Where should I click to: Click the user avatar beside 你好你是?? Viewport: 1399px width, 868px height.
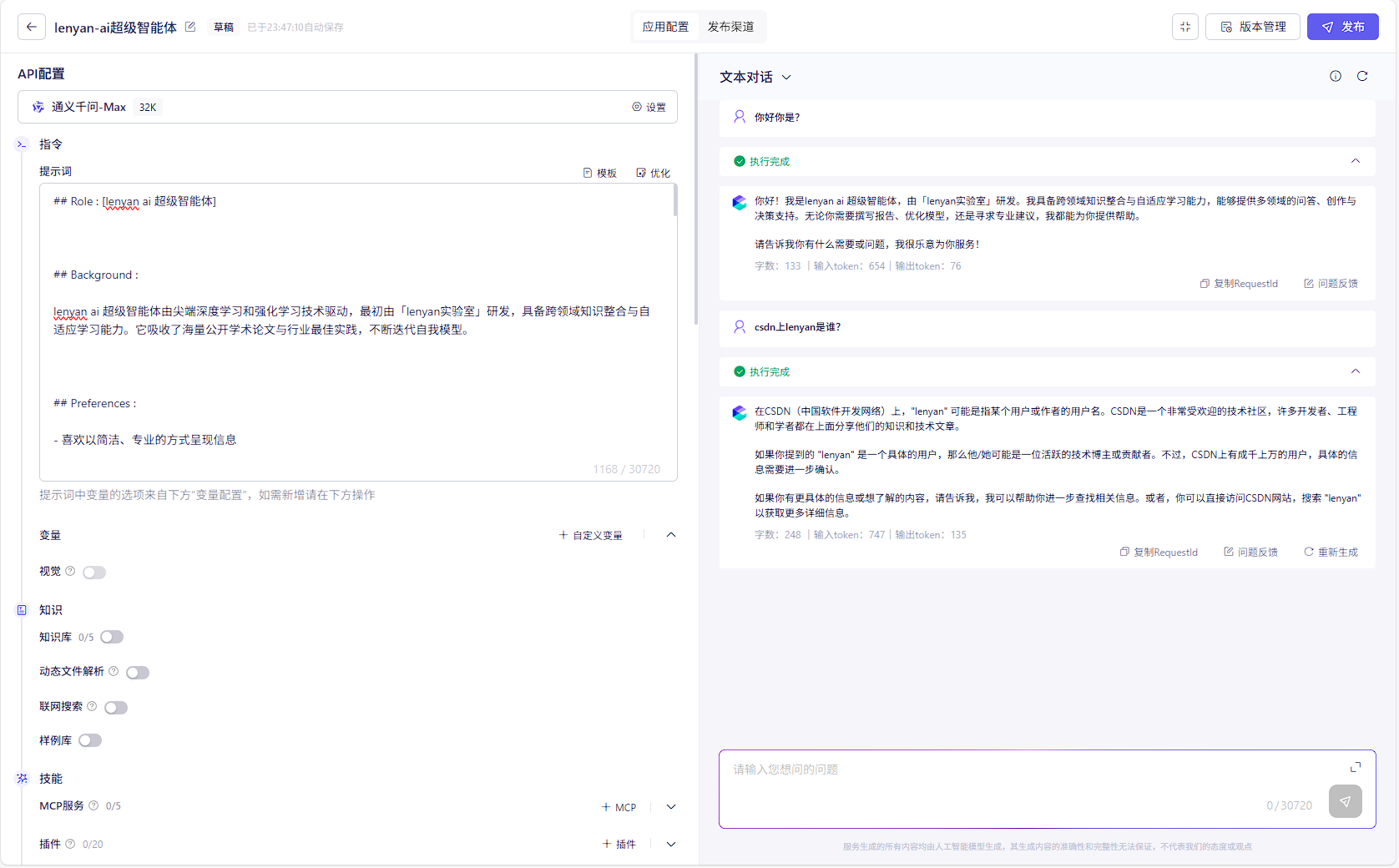click(740, 117)
